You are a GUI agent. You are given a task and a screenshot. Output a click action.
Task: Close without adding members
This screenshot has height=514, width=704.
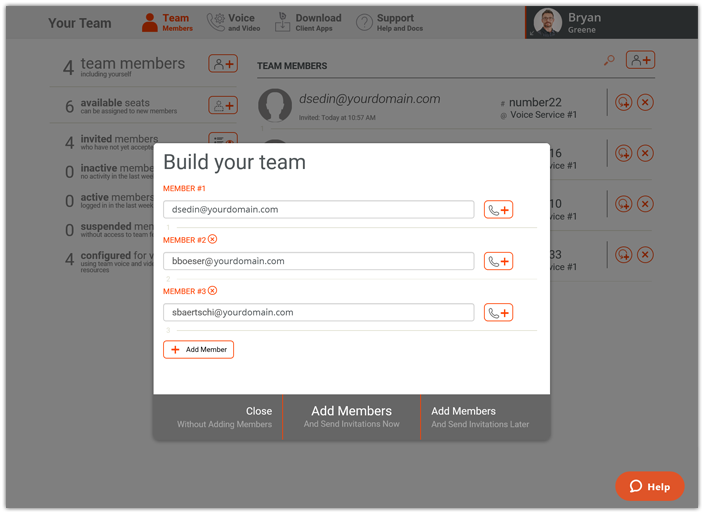coord(225,417)
